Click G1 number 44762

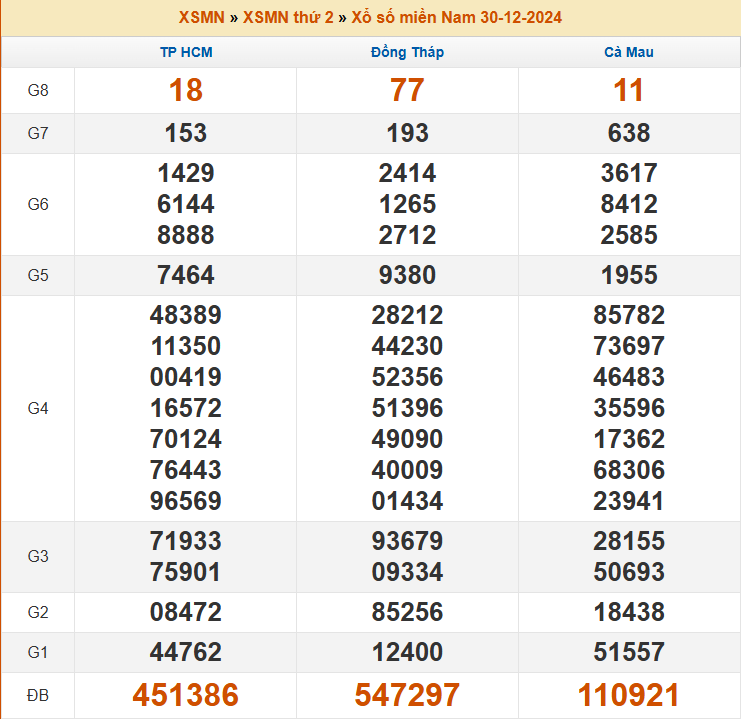[186, 652]
